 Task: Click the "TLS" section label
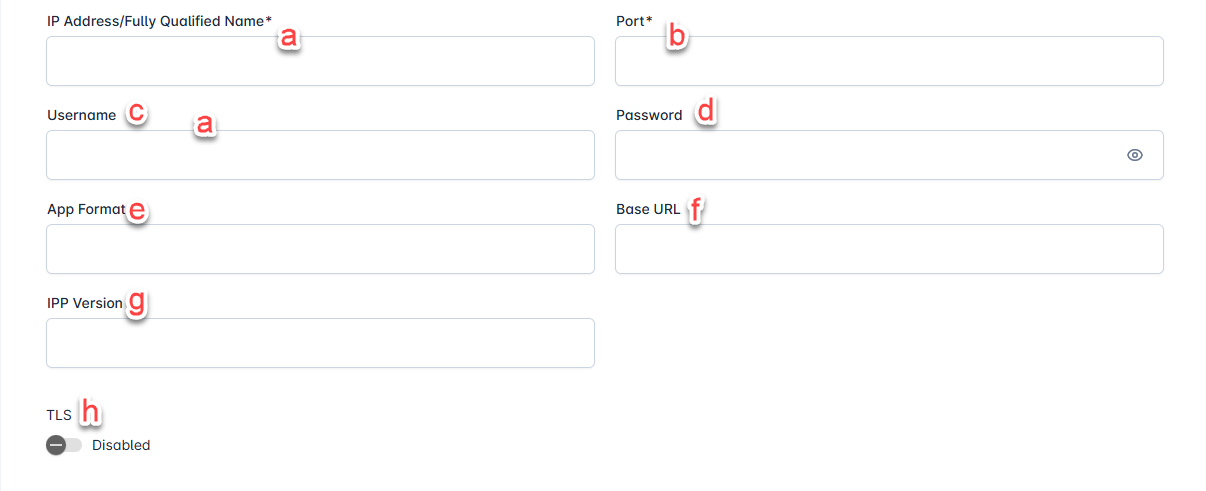tap(59, 415)
